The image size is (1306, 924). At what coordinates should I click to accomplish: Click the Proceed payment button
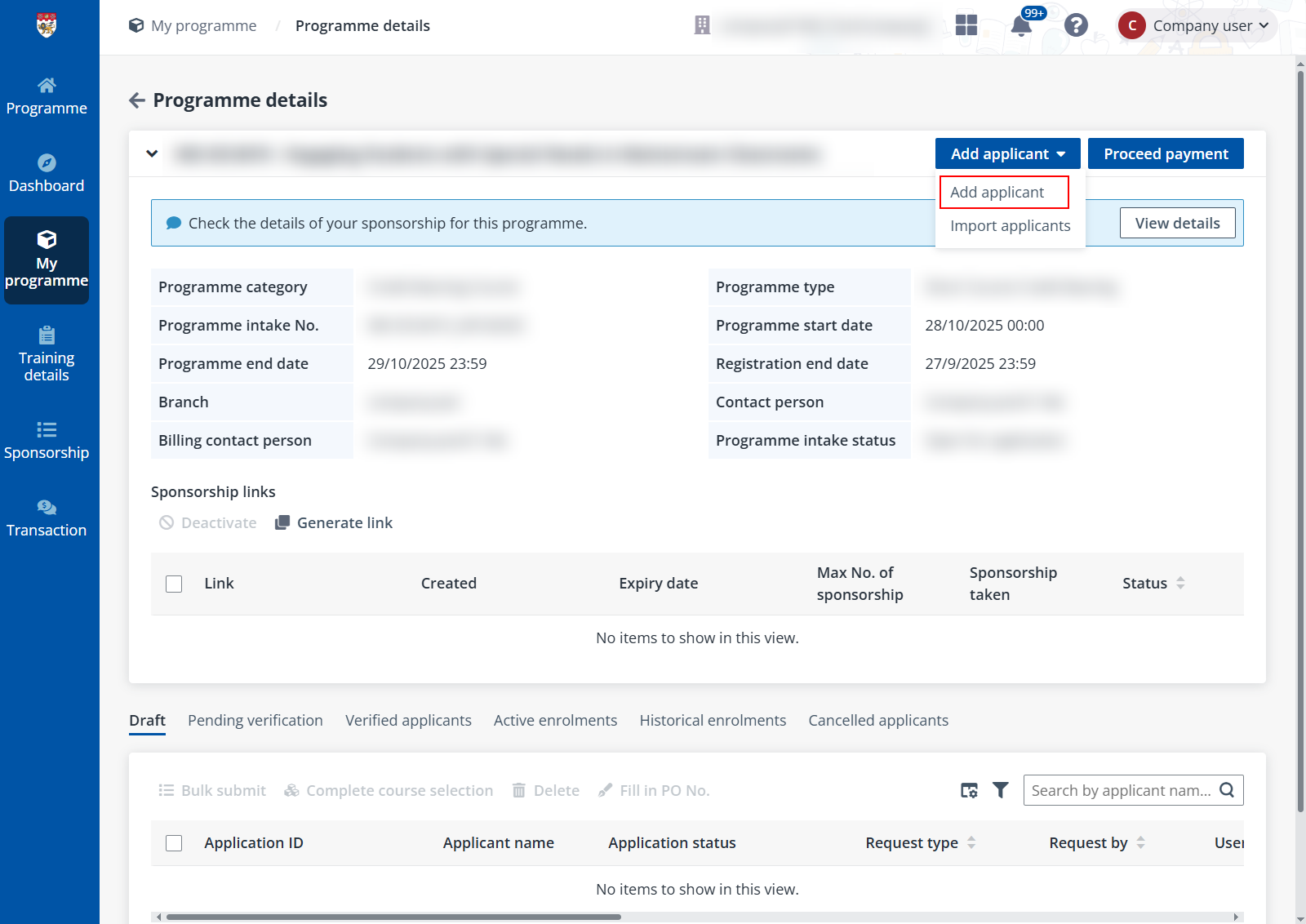coord(1166,153)
